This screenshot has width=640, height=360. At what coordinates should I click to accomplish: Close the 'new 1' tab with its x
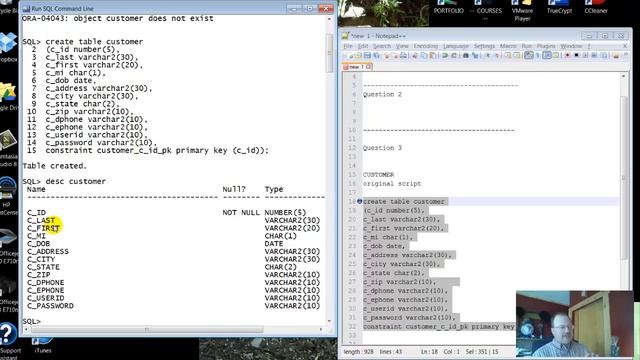coord(369,67)
